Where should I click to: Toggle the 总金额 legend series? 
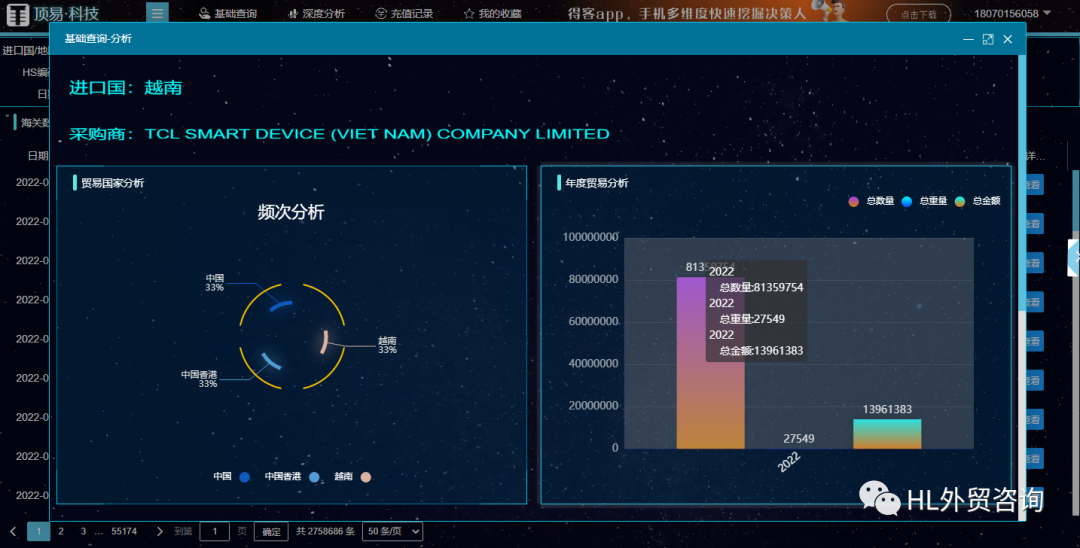click(x=977, y=201)
